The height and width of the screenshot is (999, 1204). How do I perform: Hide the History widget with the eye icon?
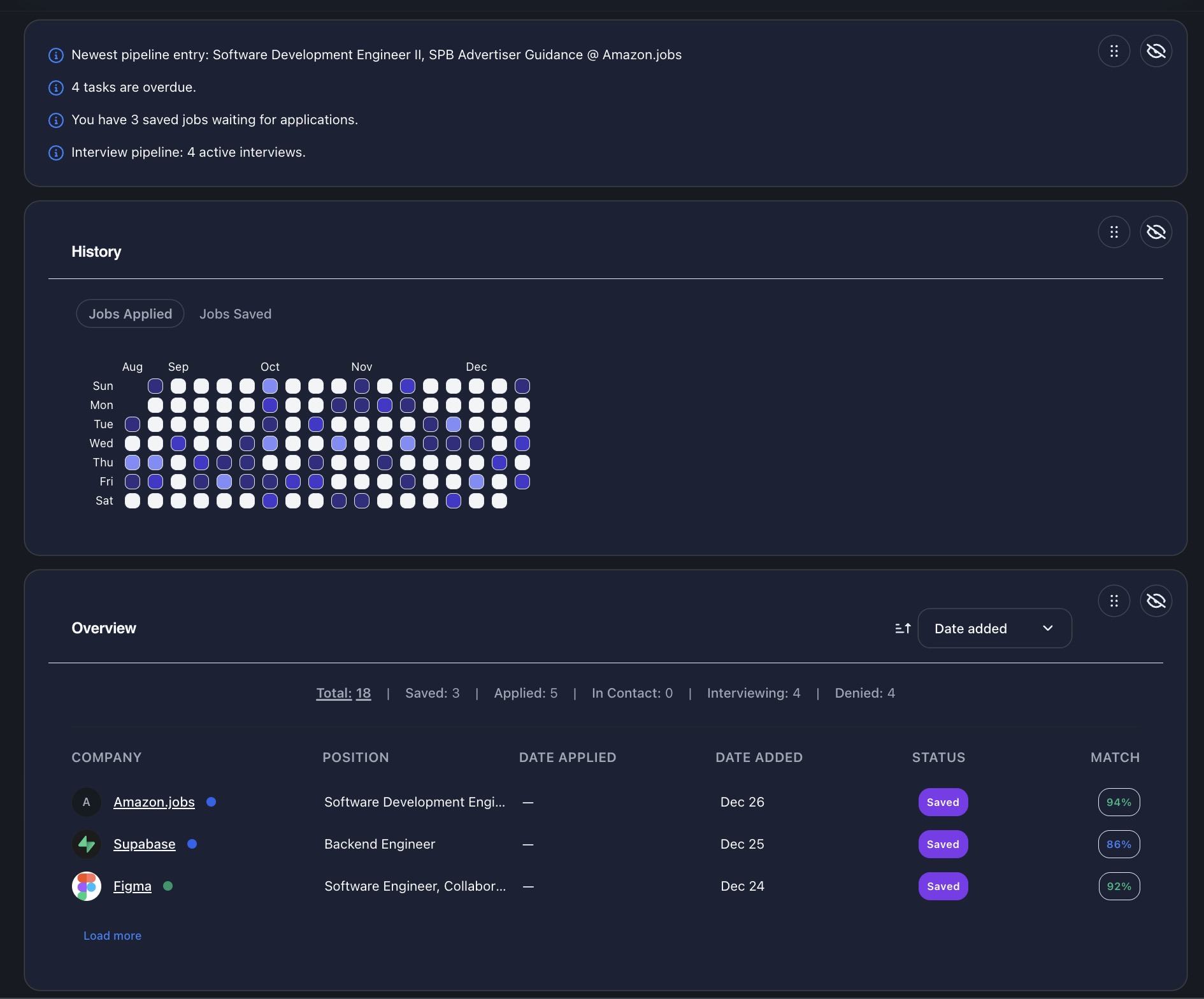1157,232
